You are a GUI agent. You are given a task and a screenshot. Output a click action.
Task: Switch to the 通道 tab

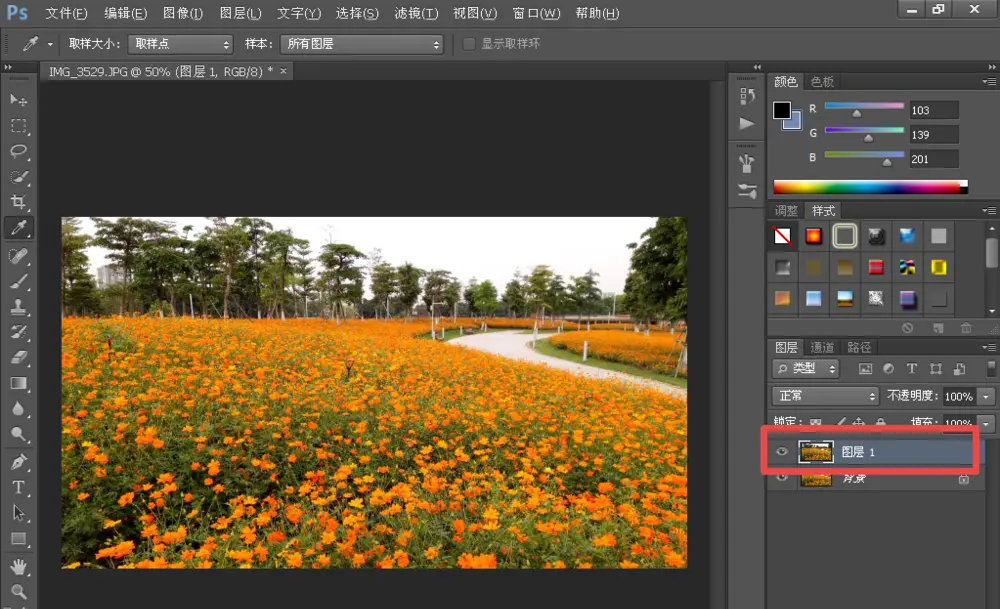[x=822, y=347]
